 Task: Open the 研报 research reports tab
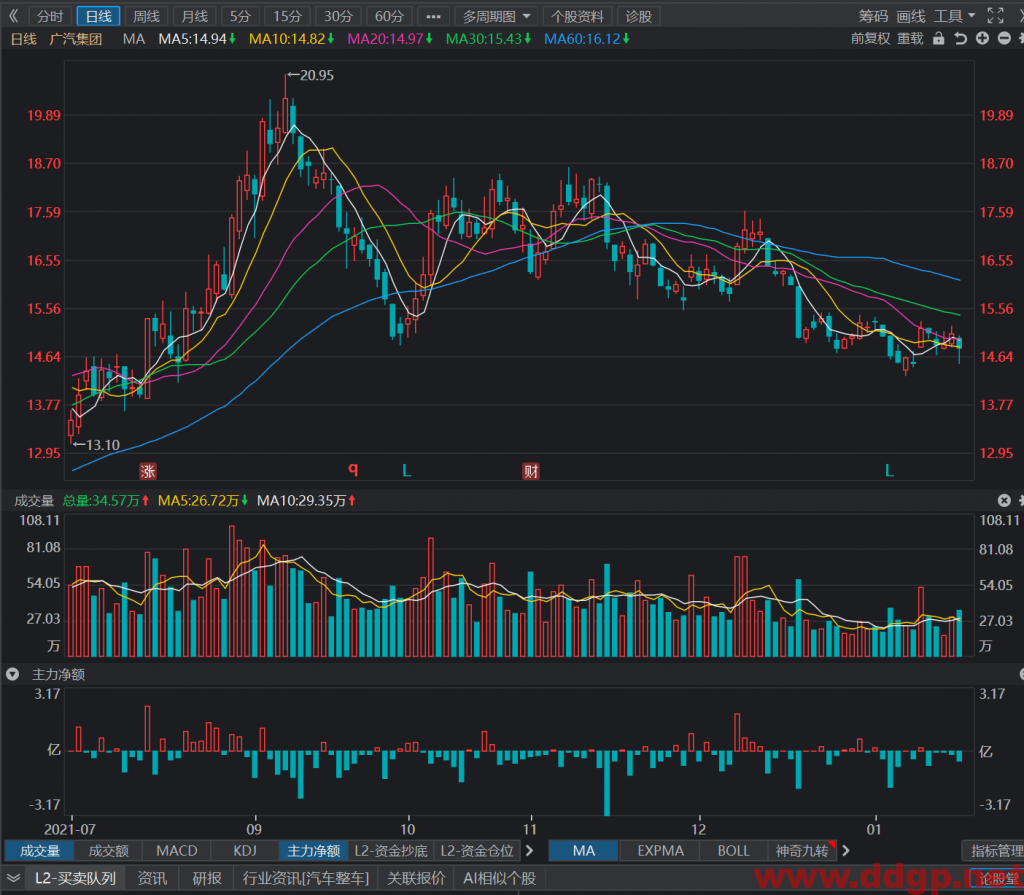tap(206, 878)
